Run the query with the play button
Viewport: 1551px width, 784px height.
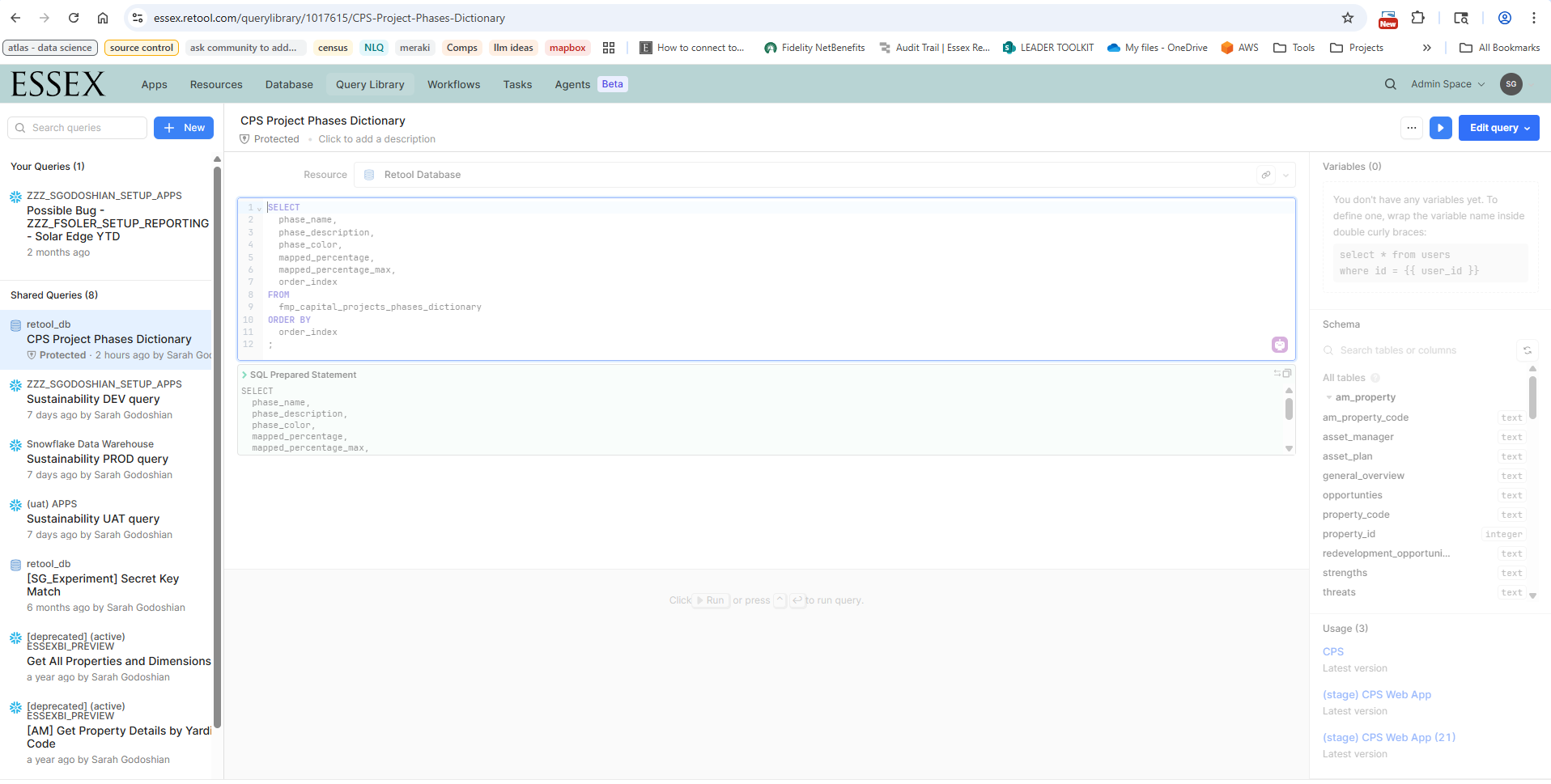(x=1440, y=128)
